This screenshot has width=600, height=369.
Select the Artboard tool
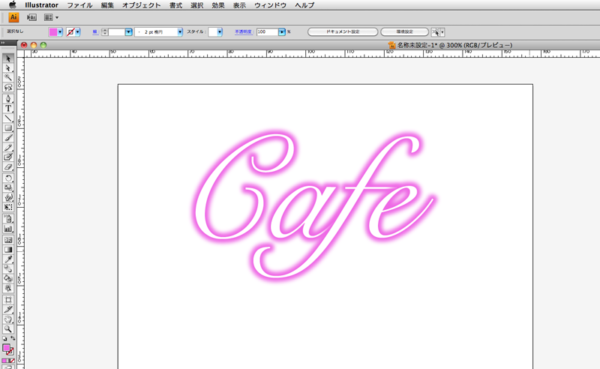8,300
